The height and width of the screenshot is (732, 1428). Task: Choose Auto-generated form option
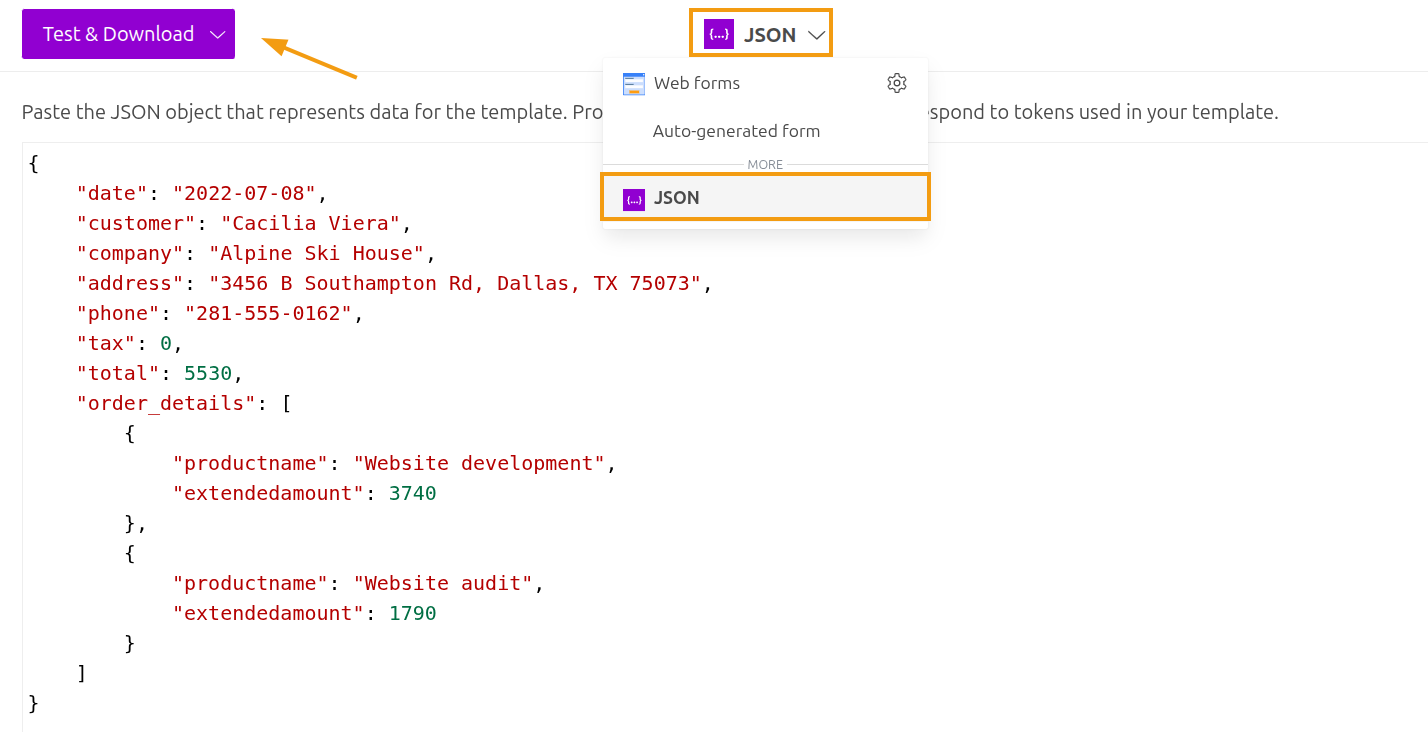point(736,131)
